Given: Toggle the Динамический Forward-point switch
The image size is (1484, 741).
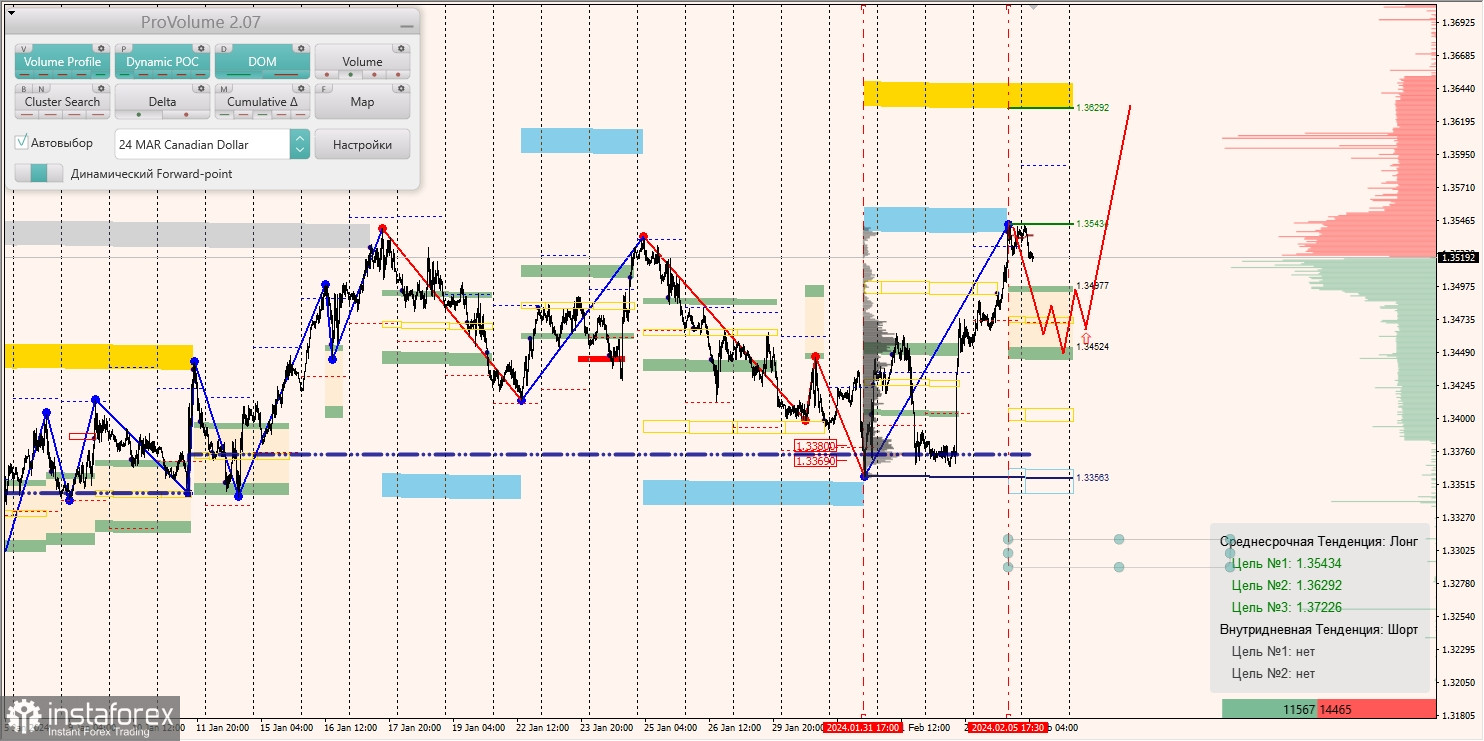Looking at the screenshot, I should coord(39,173).
